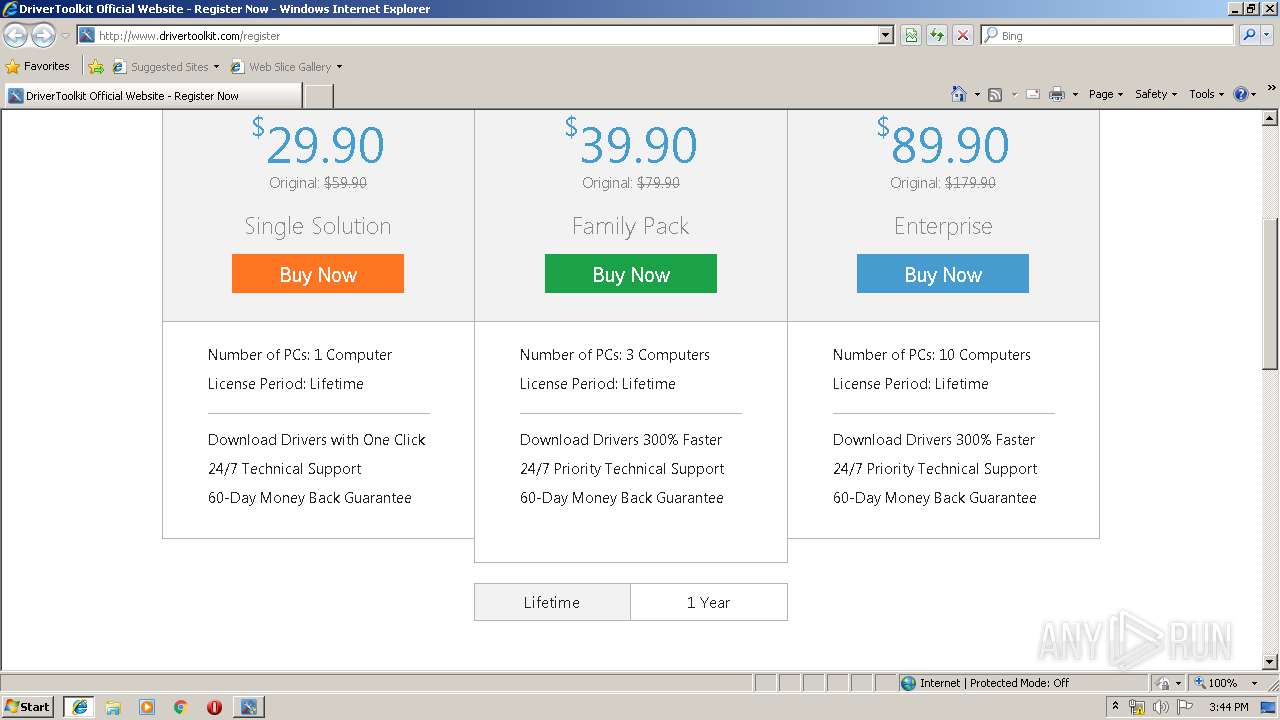
Task: Open the Tools menu
Action: (x=1206, y=94)
